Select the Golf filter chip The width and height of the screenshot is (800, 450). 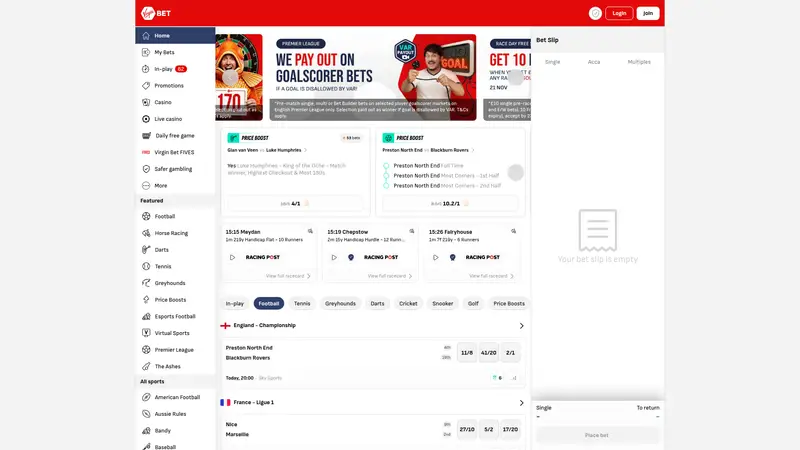(x=473, y=304)
